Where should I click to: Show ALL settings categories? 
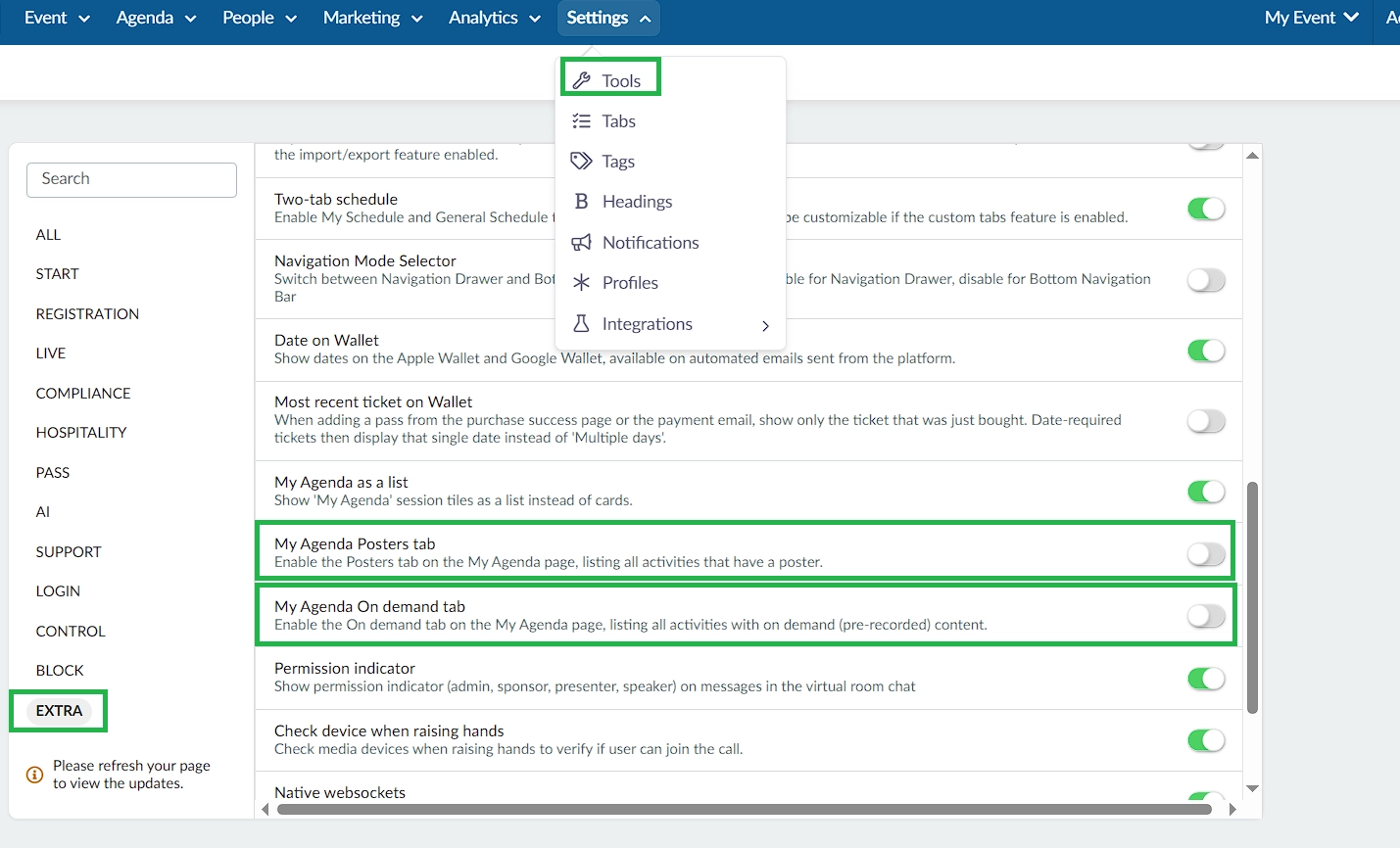pyautogui.click(x=48, y=235)
